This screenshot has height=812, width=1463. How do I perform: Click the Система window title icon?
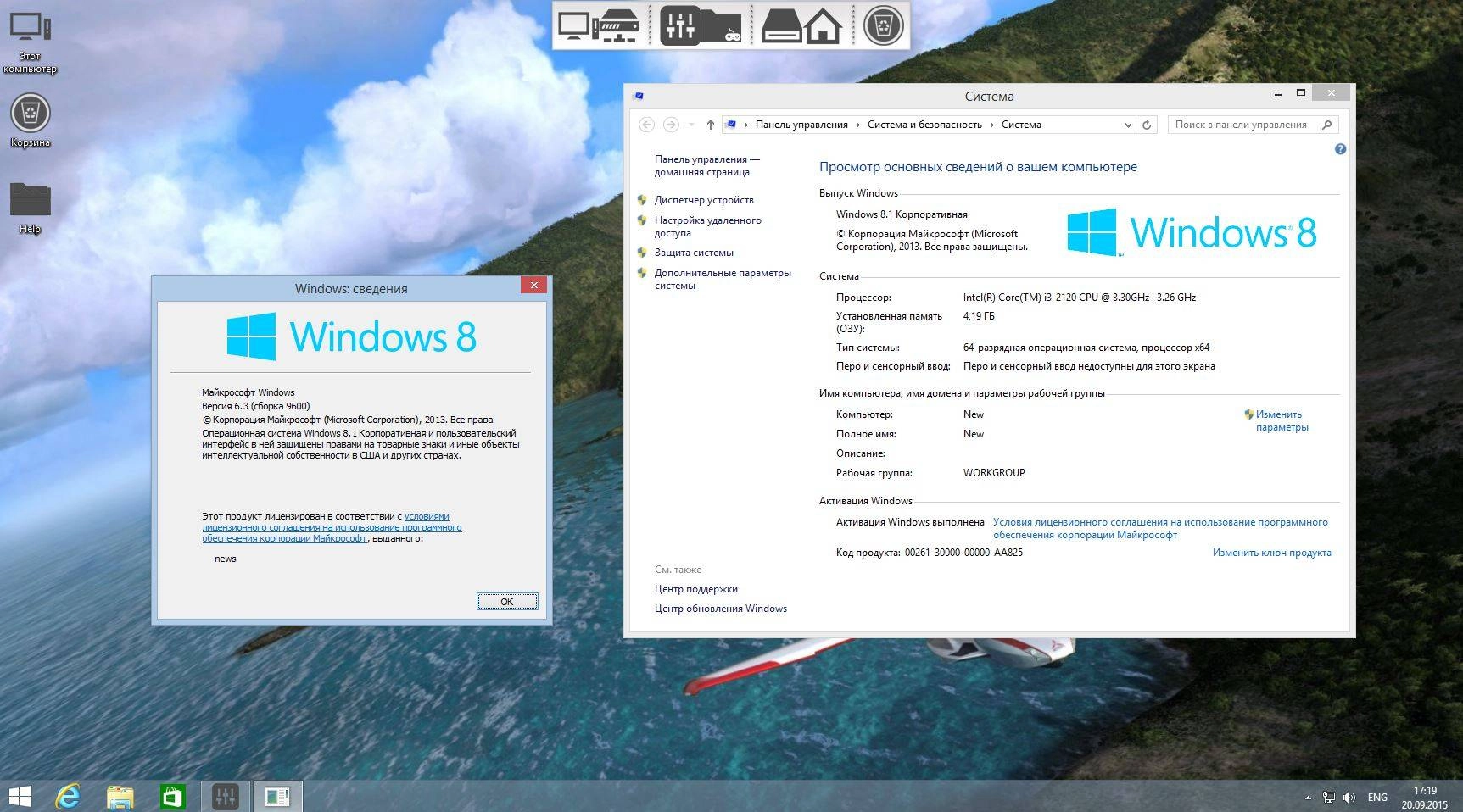(639, 96)
